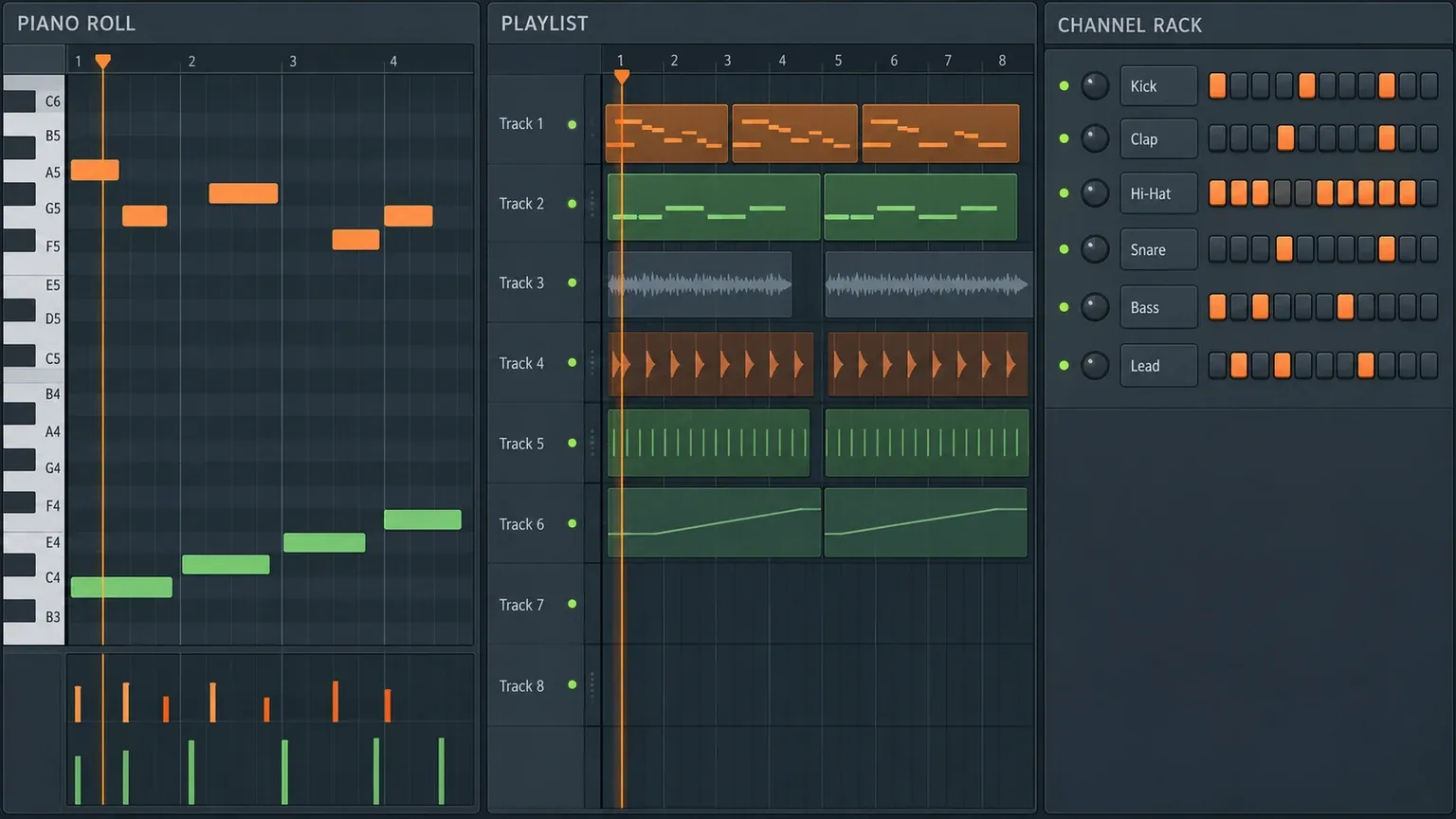1456x819 pixels.
Task: Mute the Lead channel green LED
Action: 1064,365
